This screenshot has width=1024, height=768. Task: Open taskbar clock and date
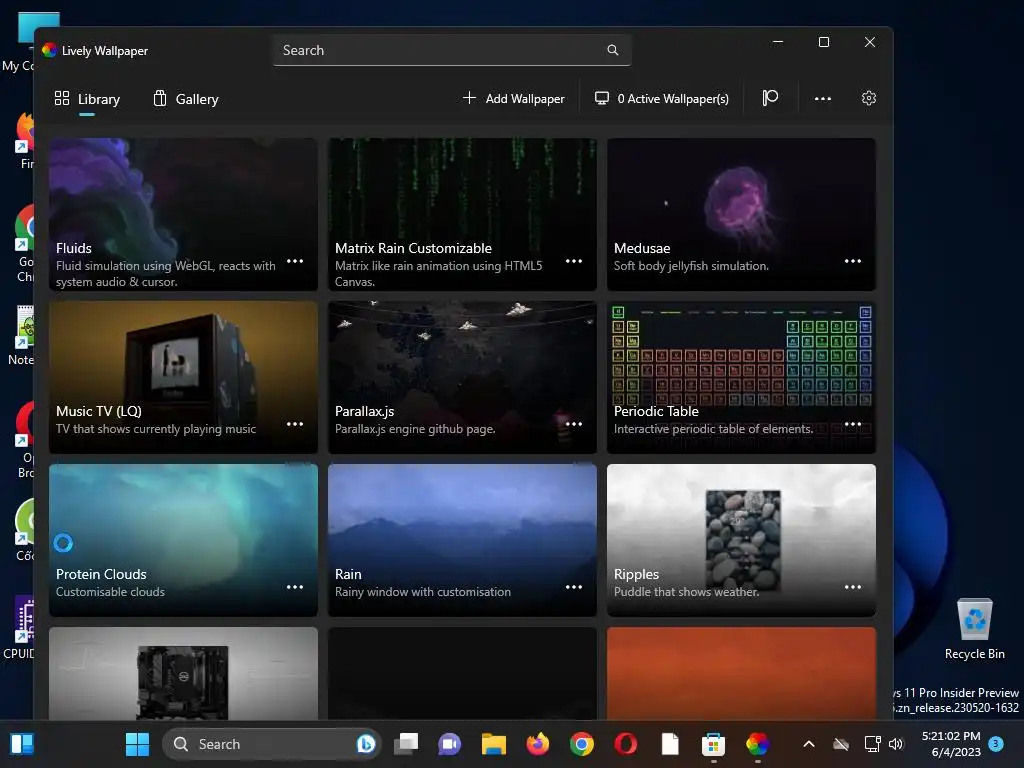point(951,744)
